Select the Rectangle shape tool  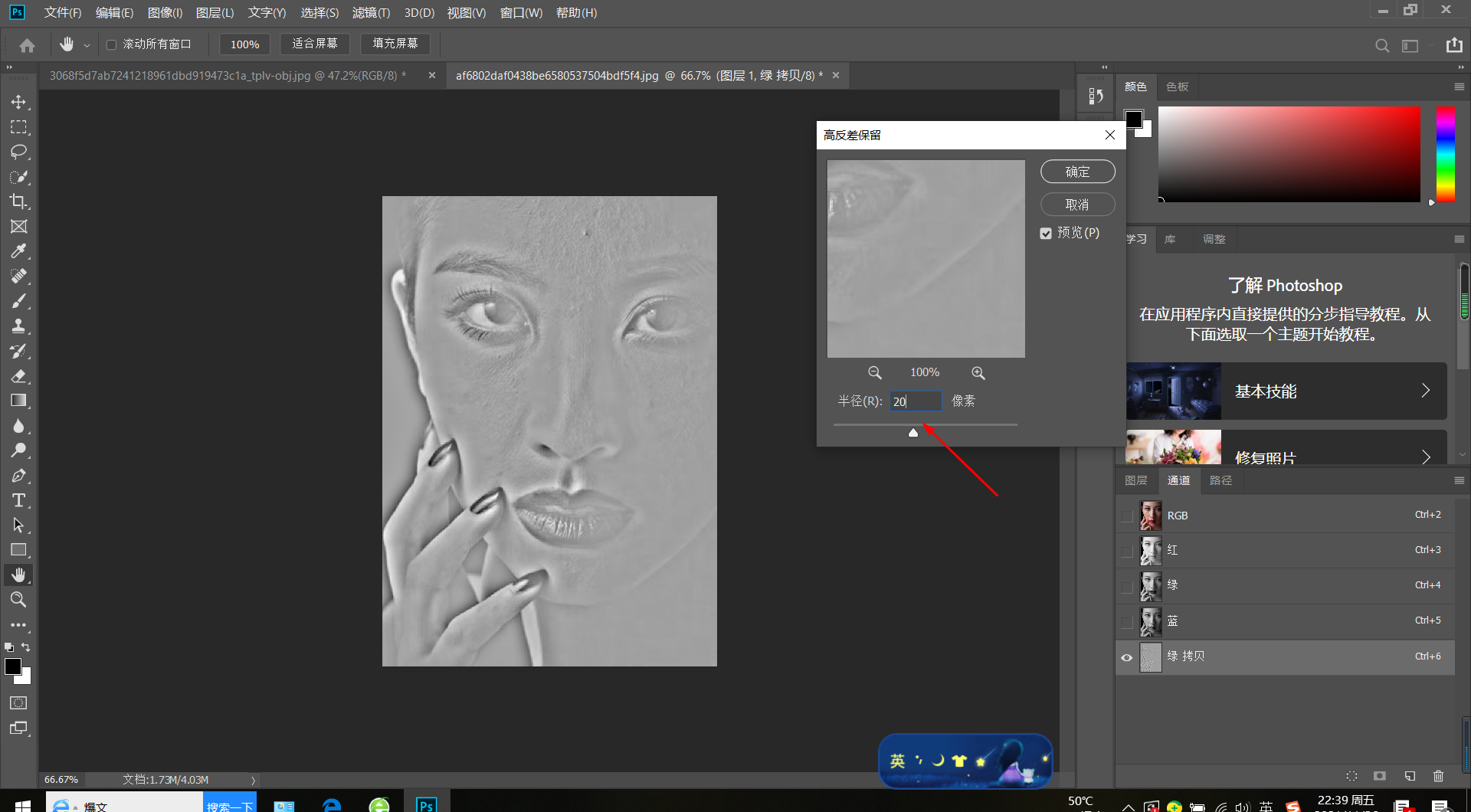tap(18, 550)
